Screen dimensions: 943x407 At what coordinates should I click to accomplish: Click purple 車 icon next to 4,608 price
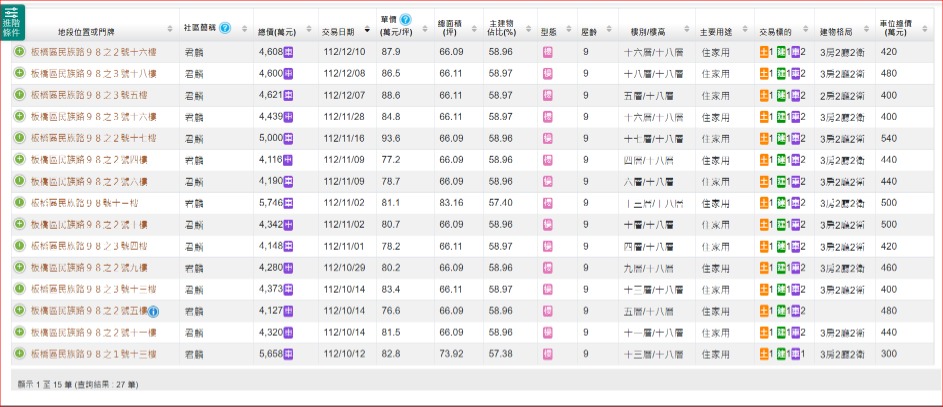tap(288, 51)
